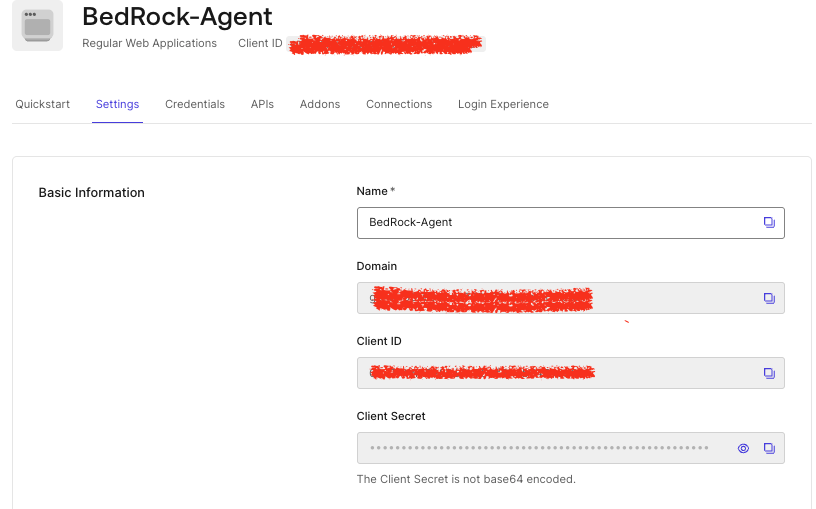The image size is (816, 509).
Task: Click the Domain field label
Action: pos(377,266)
